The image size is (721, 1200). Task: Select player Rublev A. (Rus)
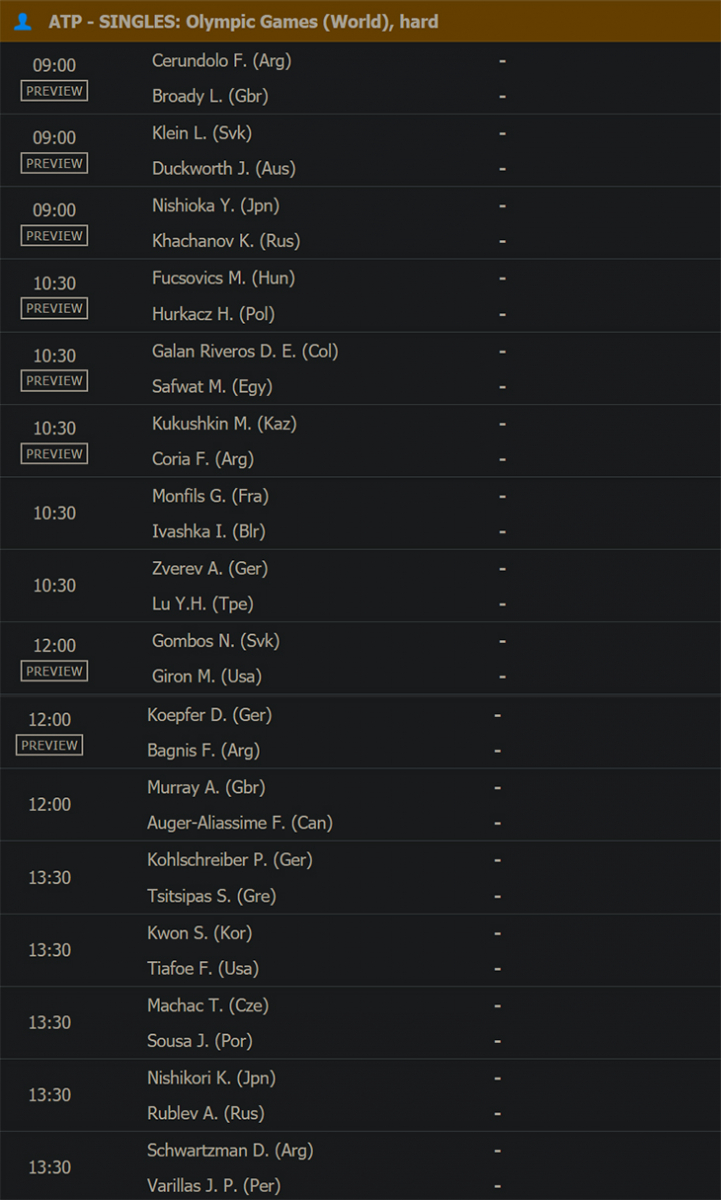click(206, 1113)
